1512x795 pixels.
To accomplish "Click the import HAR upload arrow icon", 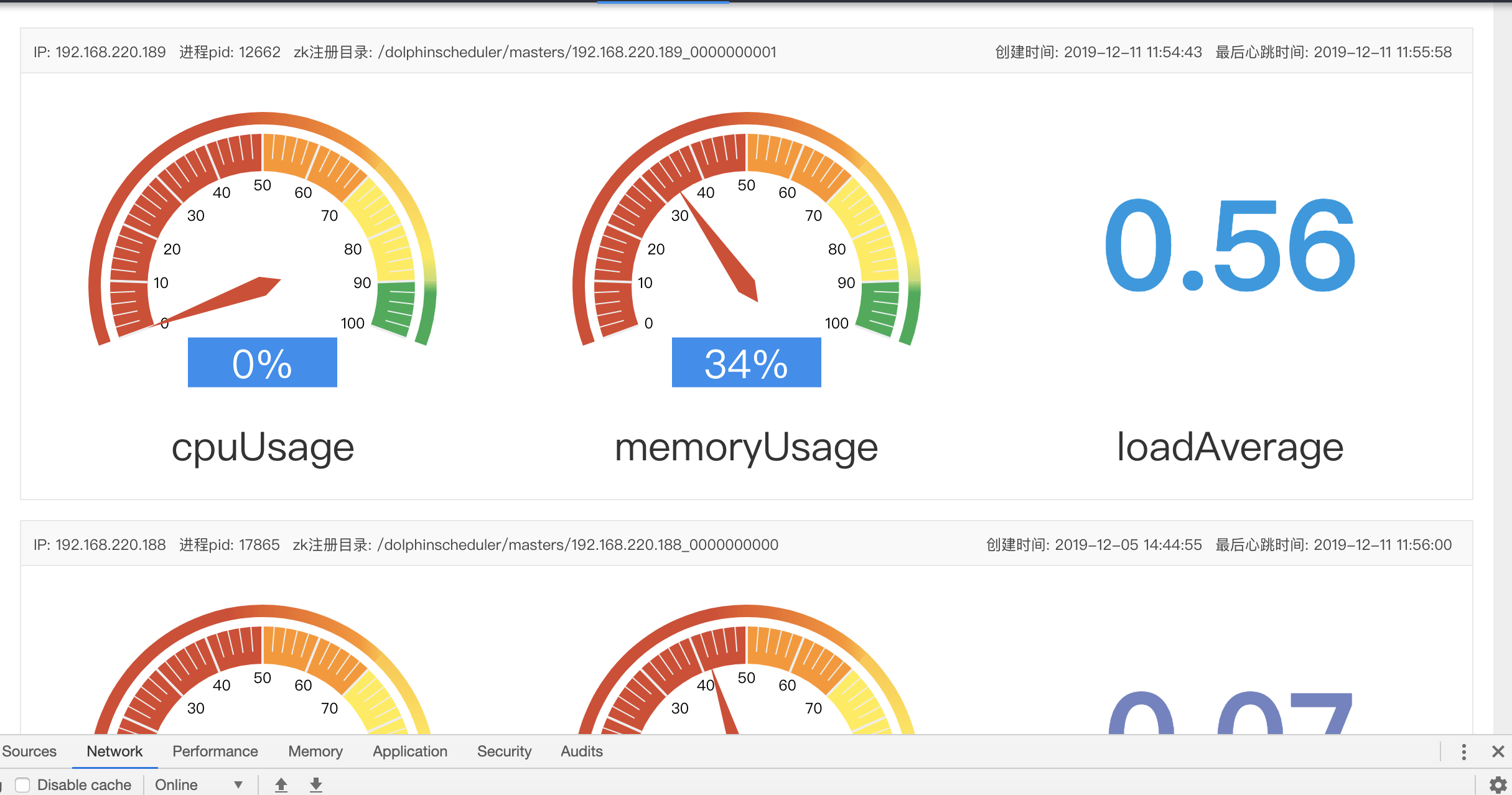I will (281, 784).
